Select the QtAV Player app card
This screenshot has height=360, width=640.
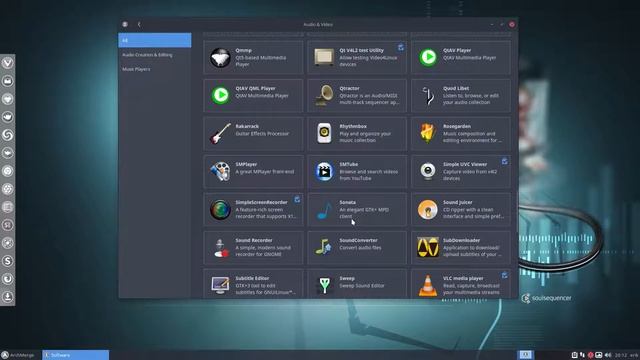(x=461, y=58)
